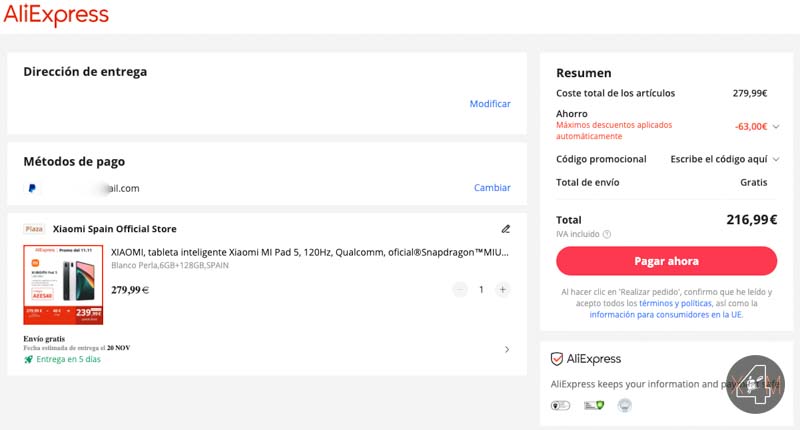Click the -63,00€ savings amount

[751, 127]
